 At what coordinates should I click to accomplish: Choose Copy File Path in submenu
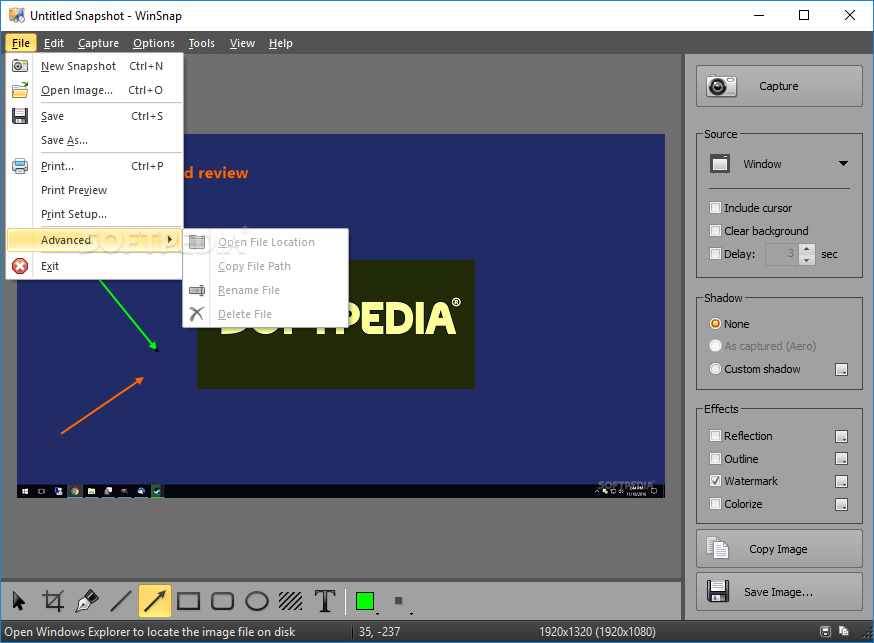[x=265, y=266]
